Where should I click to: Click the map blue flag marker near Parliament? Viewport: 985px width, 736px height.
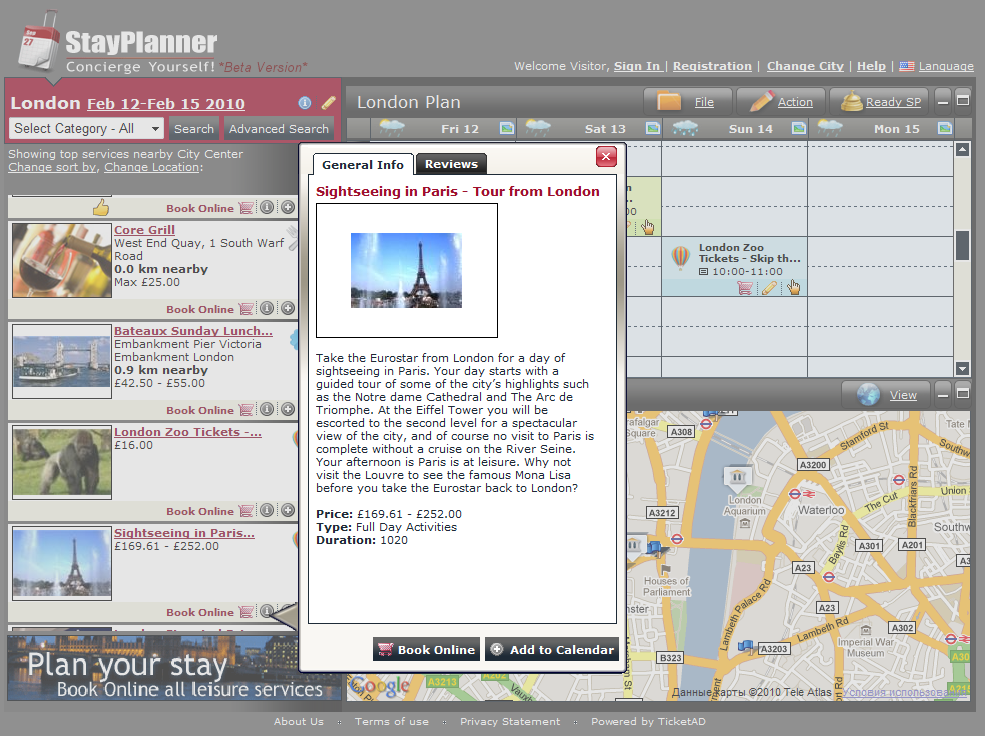[x=657, y=548]
